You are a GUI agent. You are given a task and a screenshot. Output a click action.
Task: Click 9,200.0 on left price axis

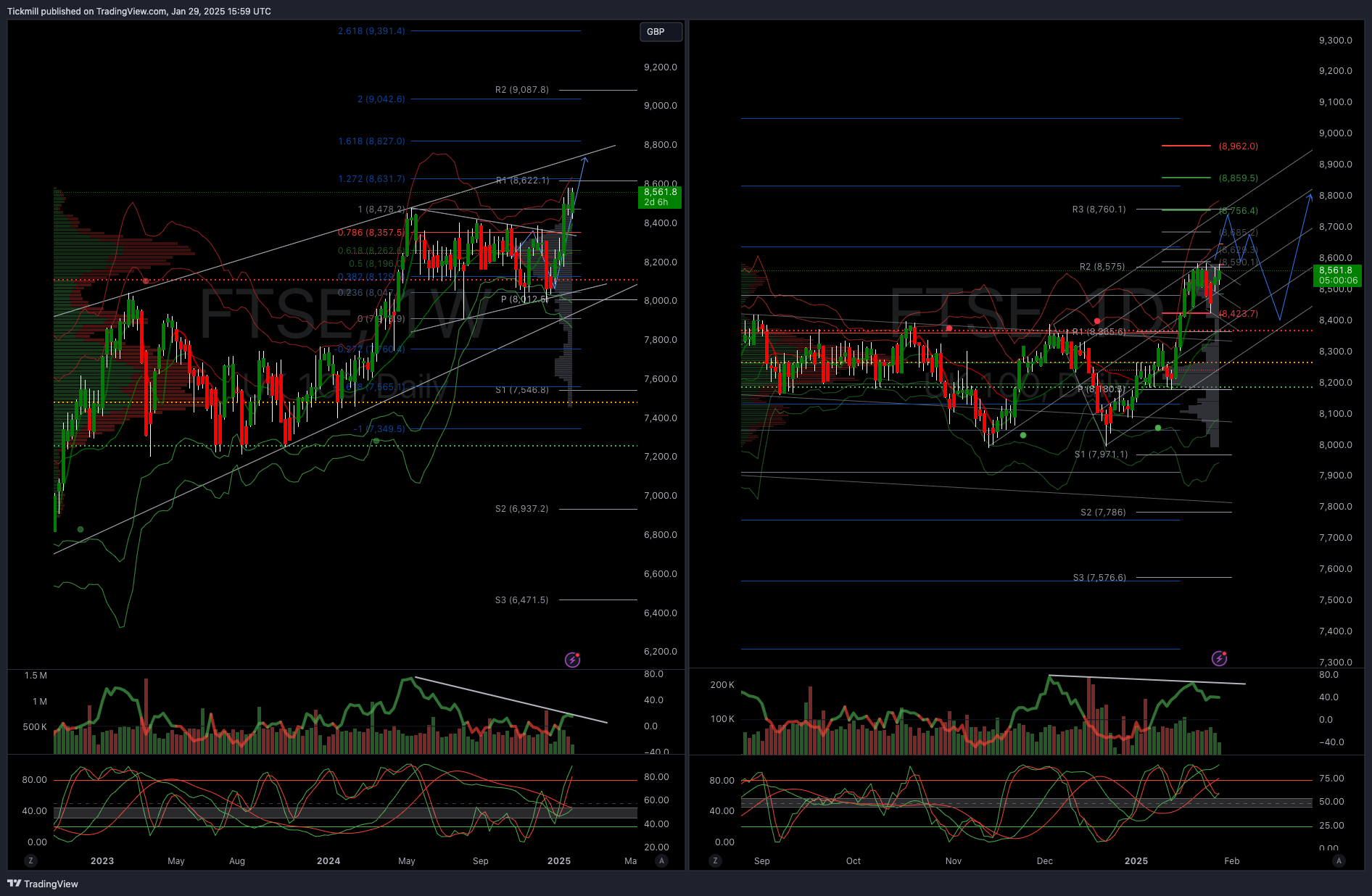[661, 67]
